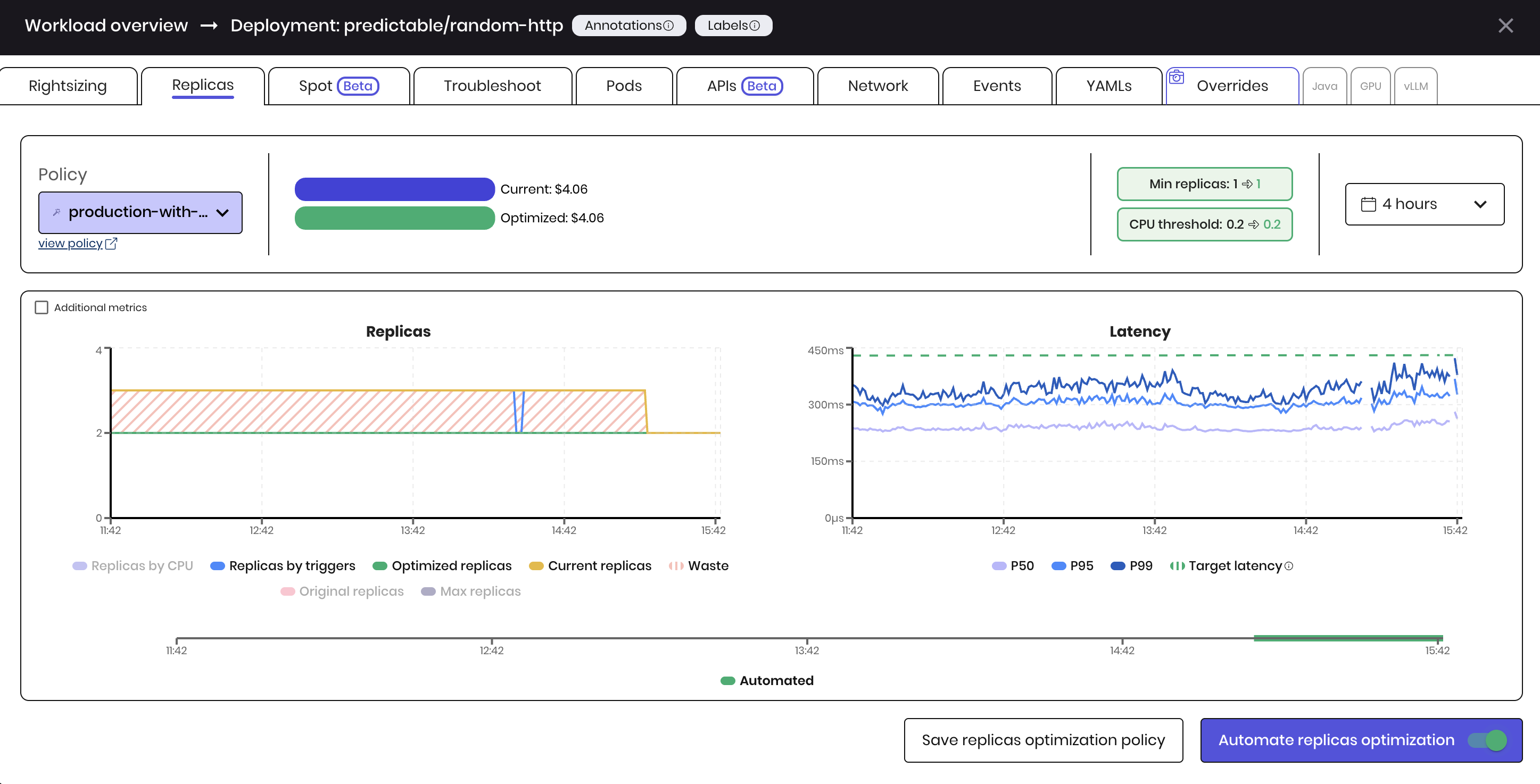Viewport: 1540px width, 784px height.
Task: Click the green automated segment on timeline
Action: (x=1348, y=638)
